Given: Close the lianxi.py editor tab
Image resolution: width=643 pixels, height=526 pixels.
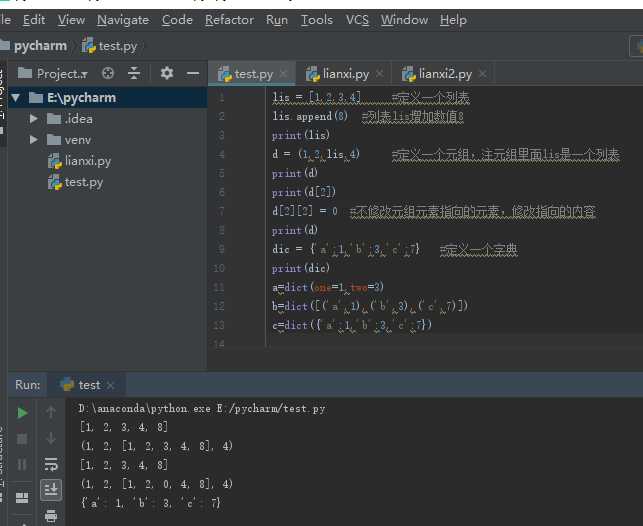Looking at the screenshot, I should [x=380, y=74].
